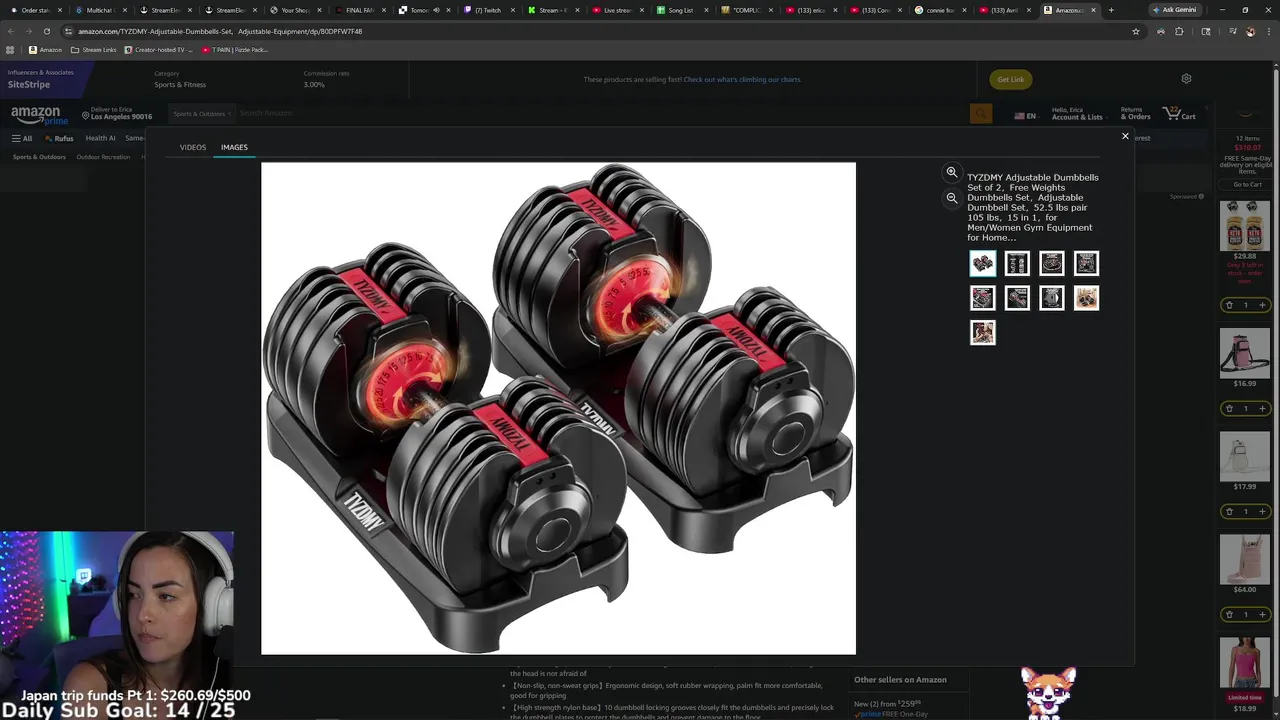This screenshot has width=1280, height=720.
Task: Go back with browser back arrow
Action: tap(11, 31)
